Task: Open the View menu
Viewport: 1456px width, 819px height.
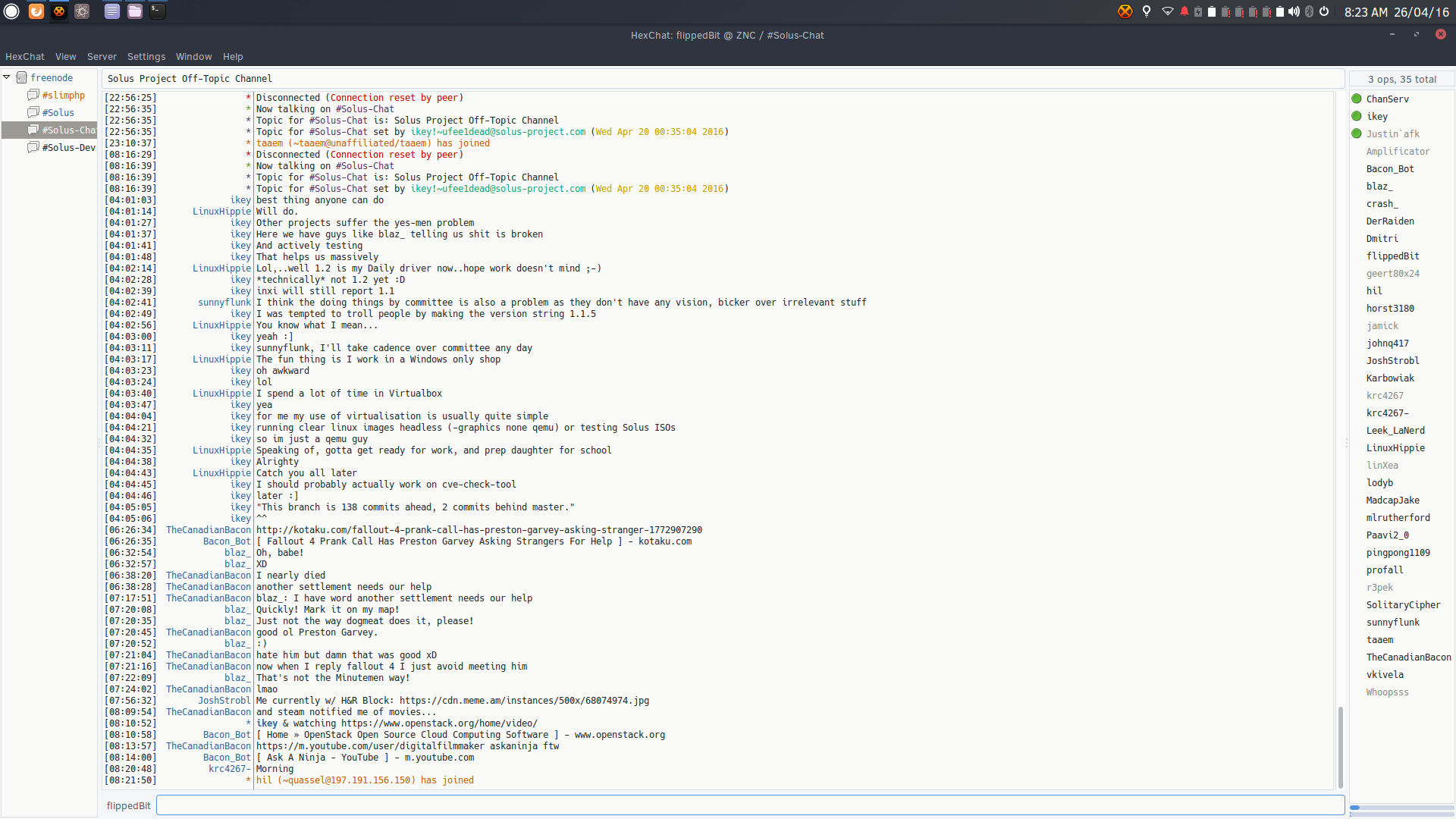Action: click(66, 57)
